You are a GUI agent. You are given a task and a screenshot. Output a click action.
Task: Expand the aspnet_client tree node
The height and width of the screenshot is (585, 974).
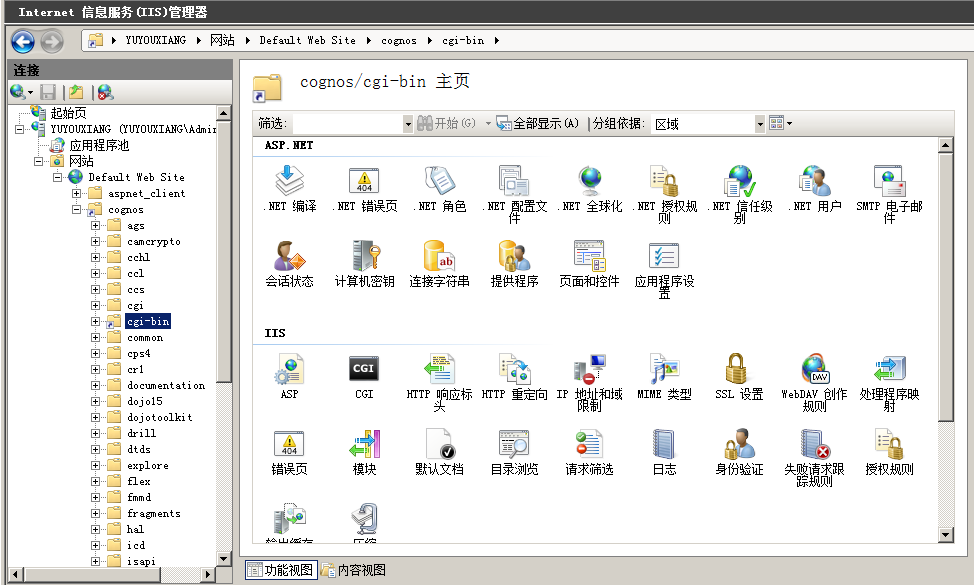(76, 193)
